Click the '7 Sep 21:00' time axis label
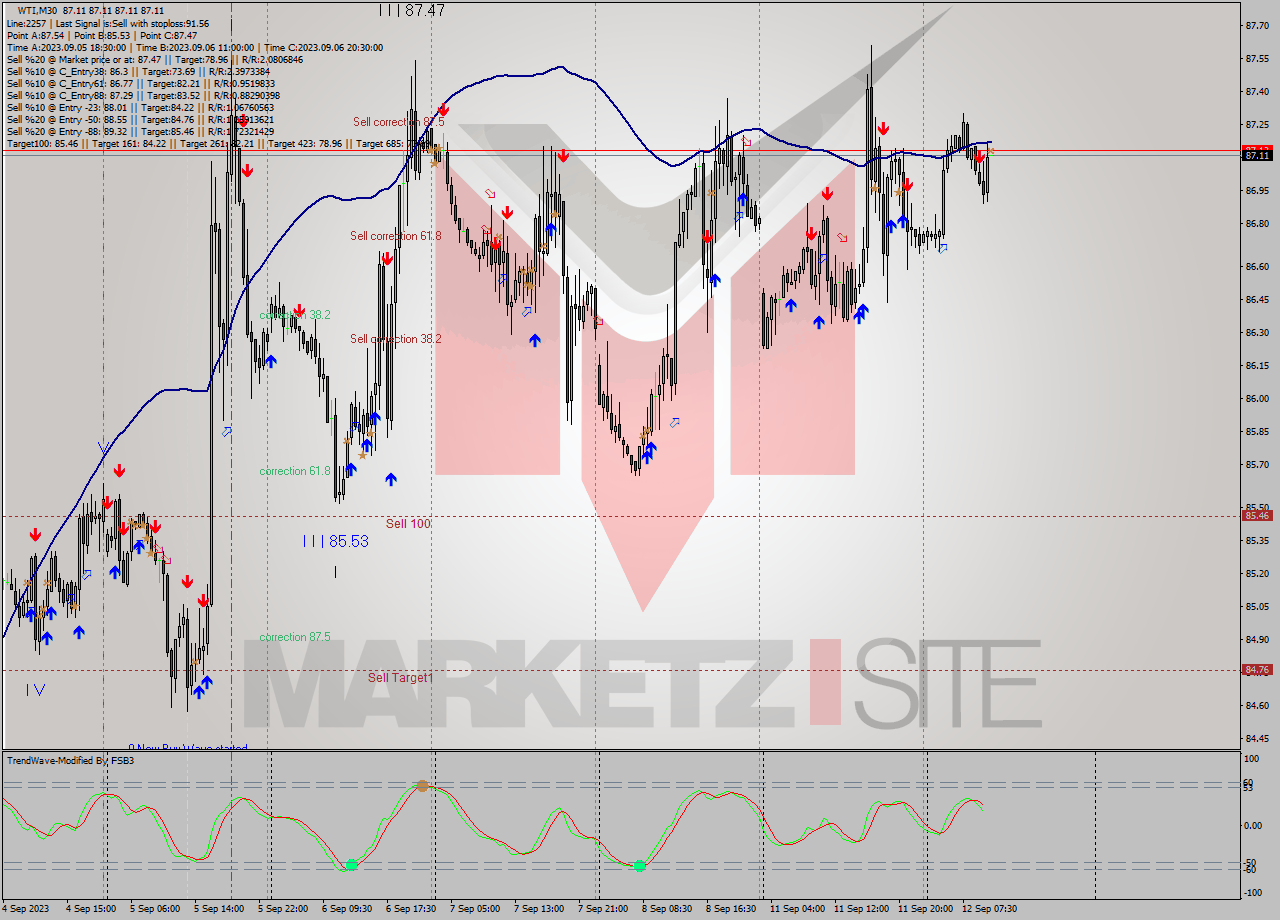 tap(603, 909)
